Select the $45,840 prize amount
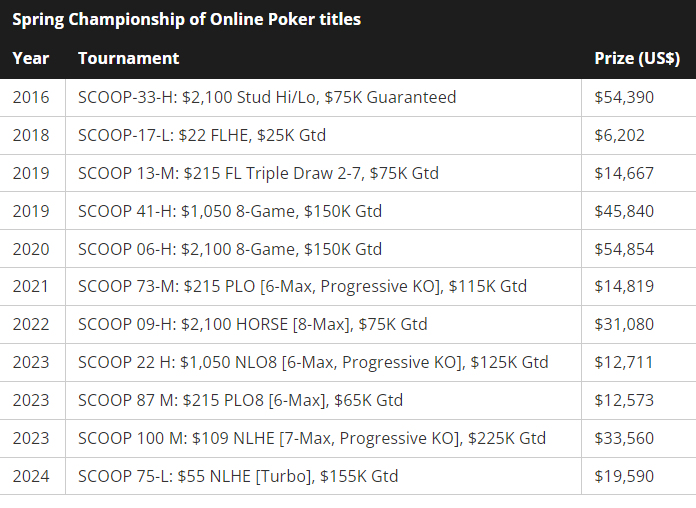The width and height of the screenshot is (696, 508). pos(624,211)
